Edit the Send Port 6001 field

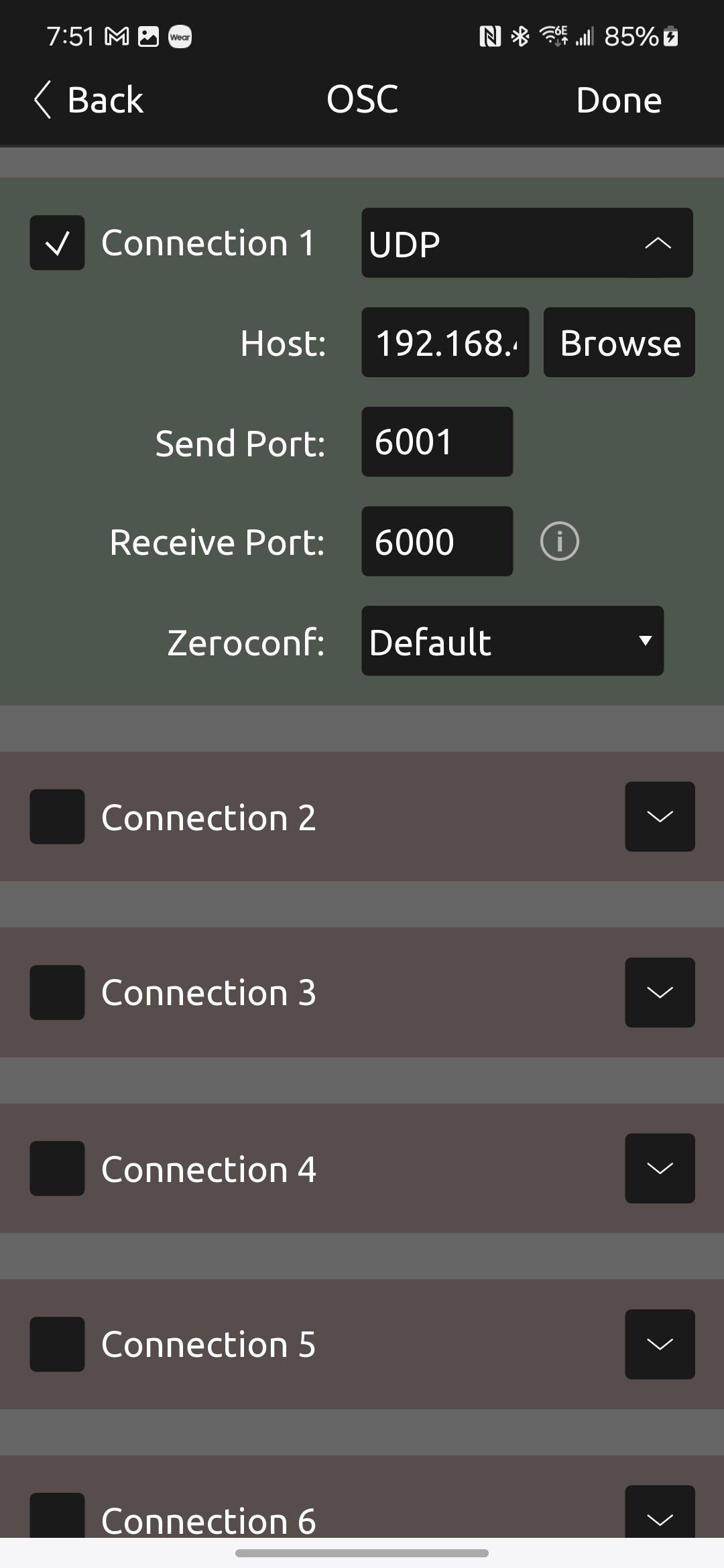pos(437,442)
